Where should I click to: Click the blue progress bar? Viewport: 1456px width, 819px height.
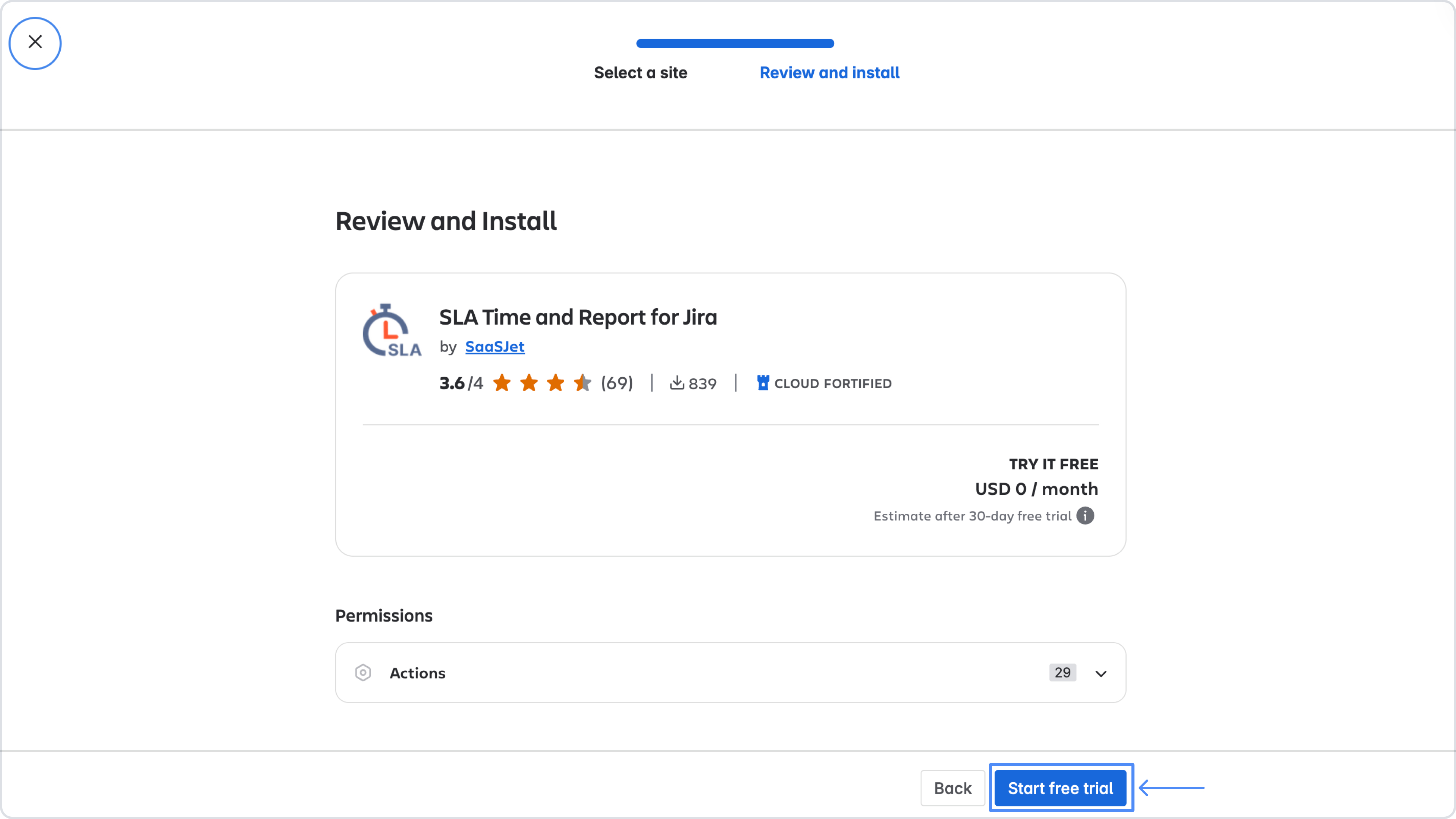(735, 44)
